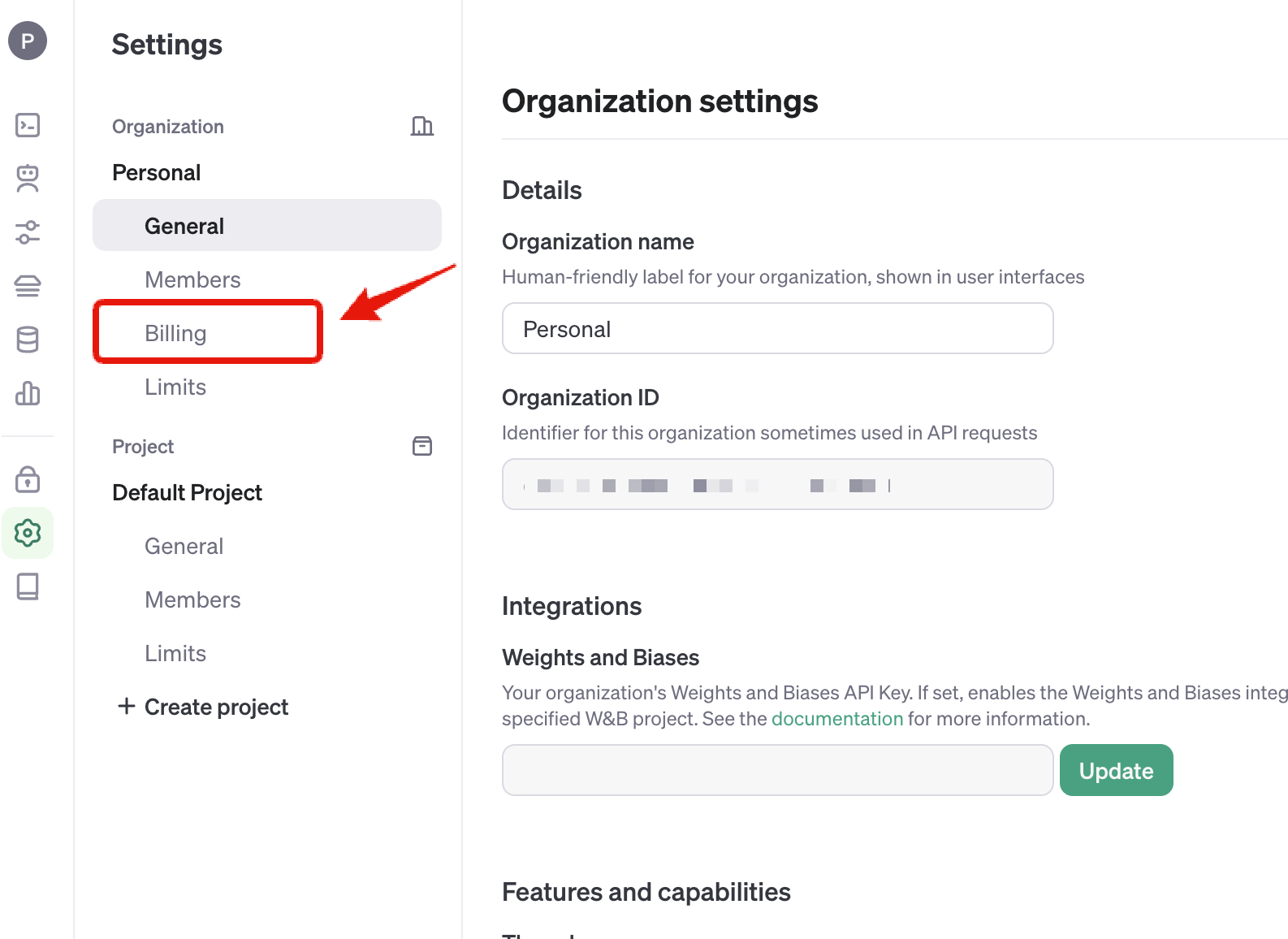This screenshot has height=939, width=1288.
Task: Open the Assistants robot icon
Action: tap(28, 179)
